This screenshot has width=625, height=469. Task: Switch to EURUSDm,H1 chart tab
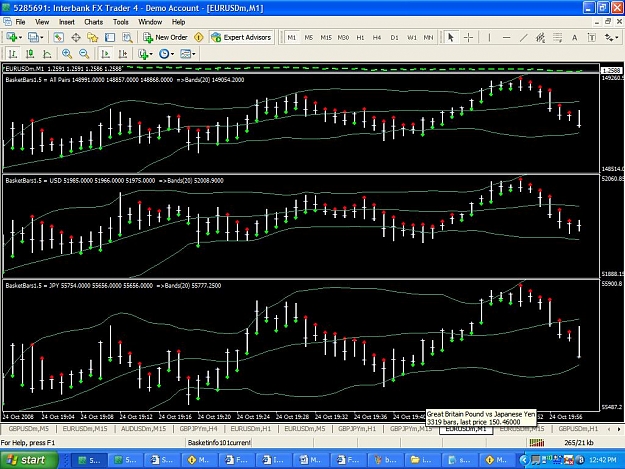(251, 429)
